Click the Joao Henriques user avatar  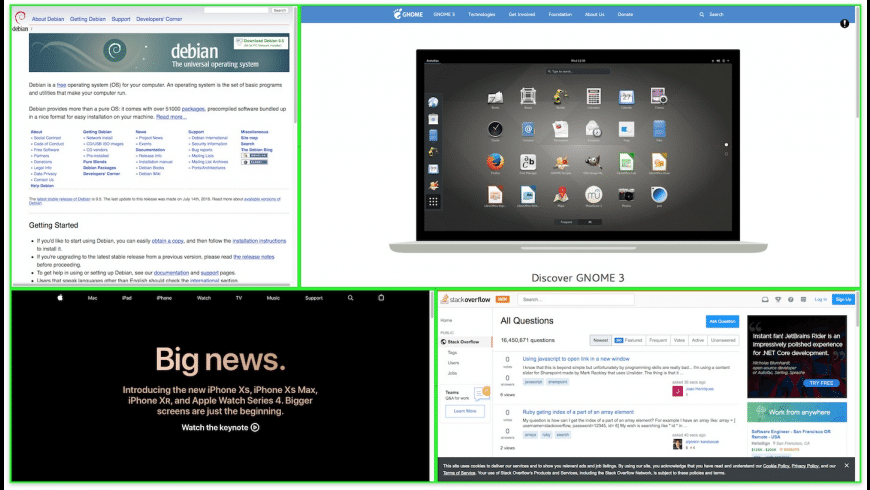click(x=677, y=391)
